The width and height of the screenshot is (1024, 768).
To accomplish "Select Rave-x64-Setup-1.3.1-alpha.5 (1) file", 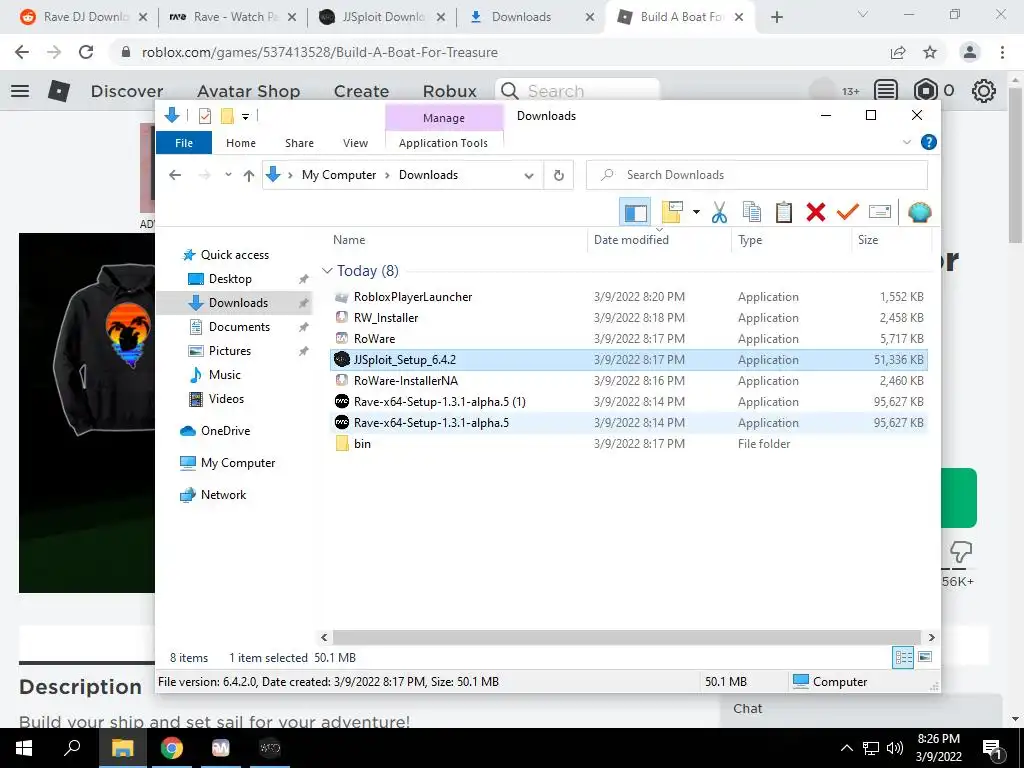I will [x=628, y=402].
